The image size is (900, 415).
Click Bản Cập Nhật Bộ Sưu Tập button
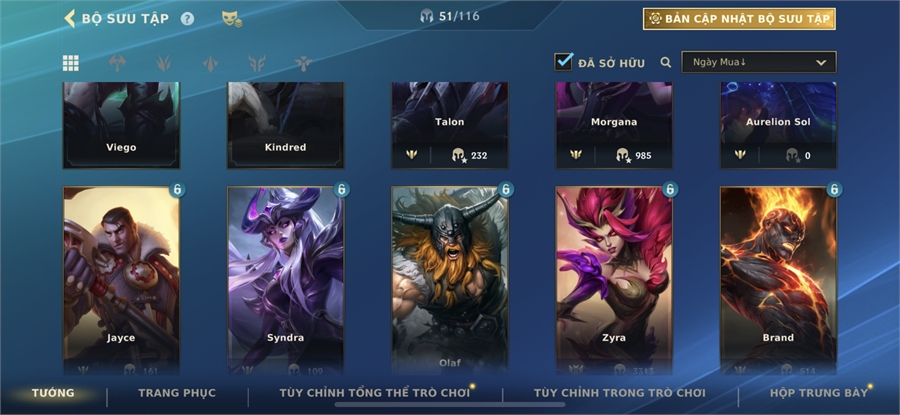tap(739, 19)
